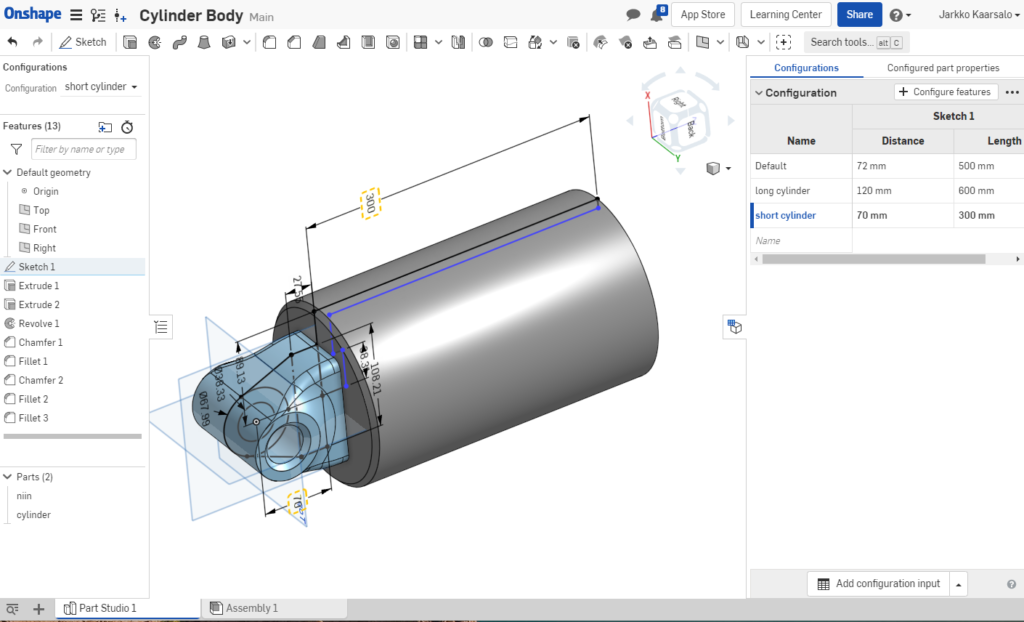This screenshot has width=1024, height=622.
Task: Collapse the Configuration table section
Action: click(x=759, y=93)
